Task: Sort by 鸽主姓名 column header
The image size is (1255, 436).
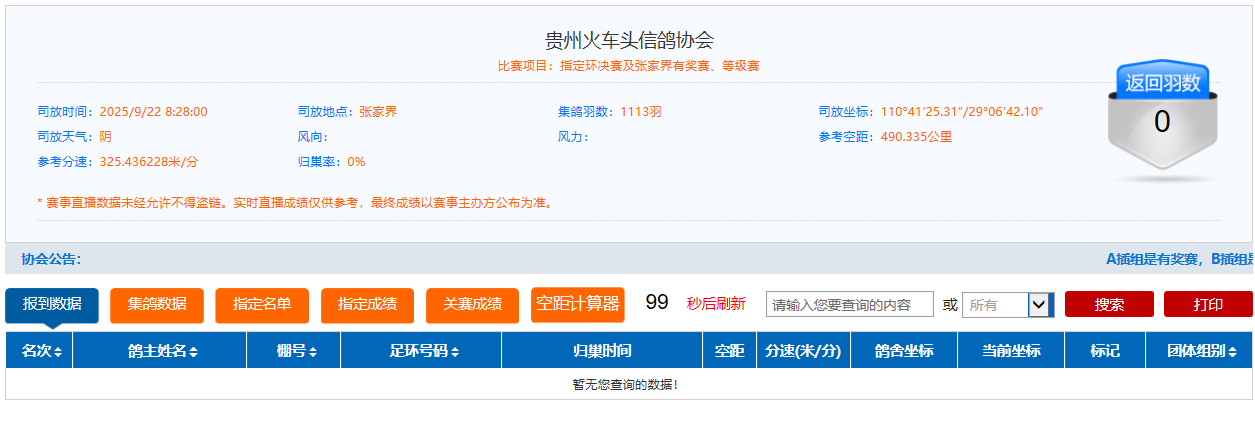Action: point(162,351)
